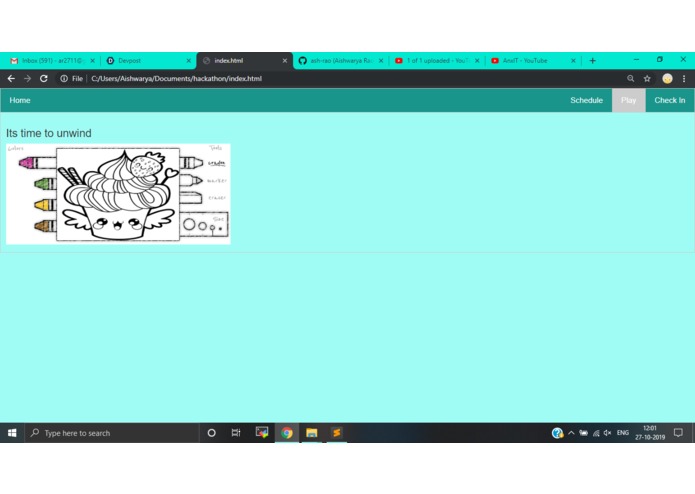Screen dimensions: 695x494
Task: Close the ash-rao GitHub tab
Action: pos(381,61)
